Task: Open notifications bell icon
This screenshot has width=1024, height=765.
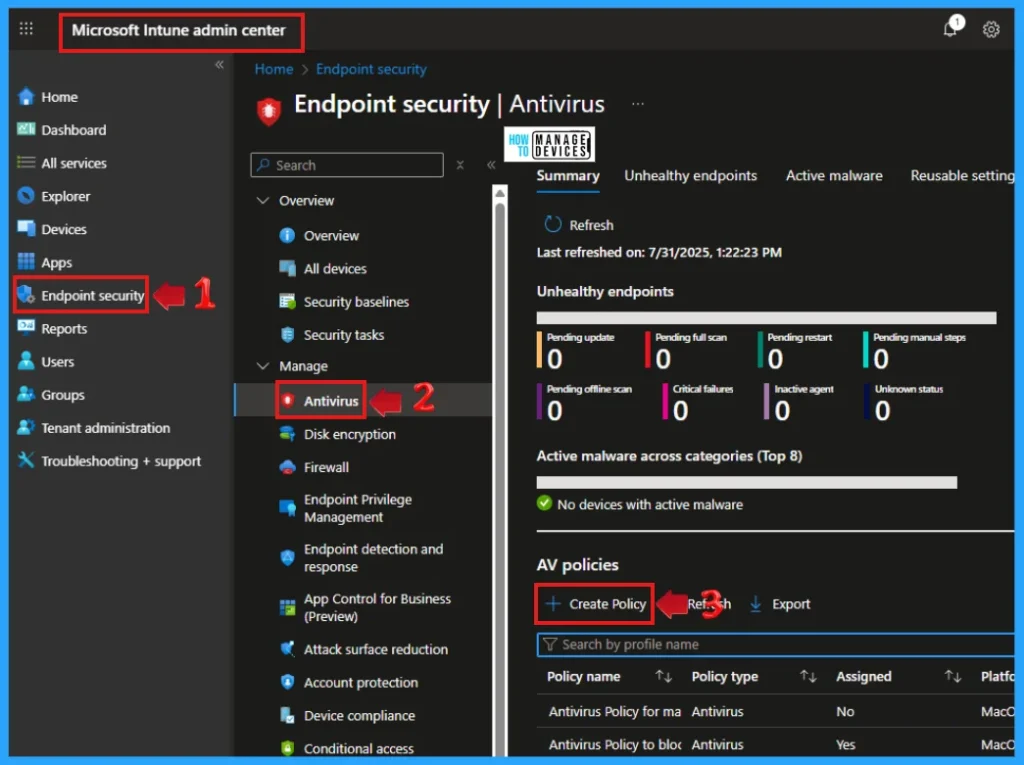Action: point(952,27)
